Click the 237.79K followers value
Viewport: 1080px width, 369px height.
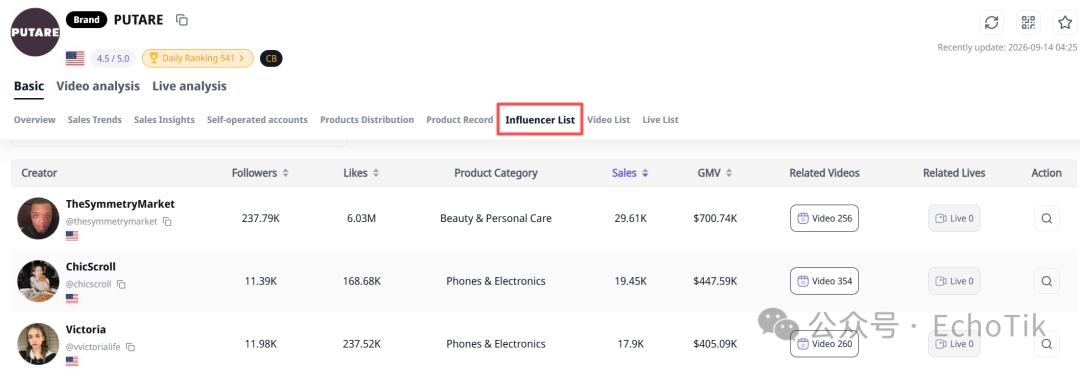(x=260, y=218)
